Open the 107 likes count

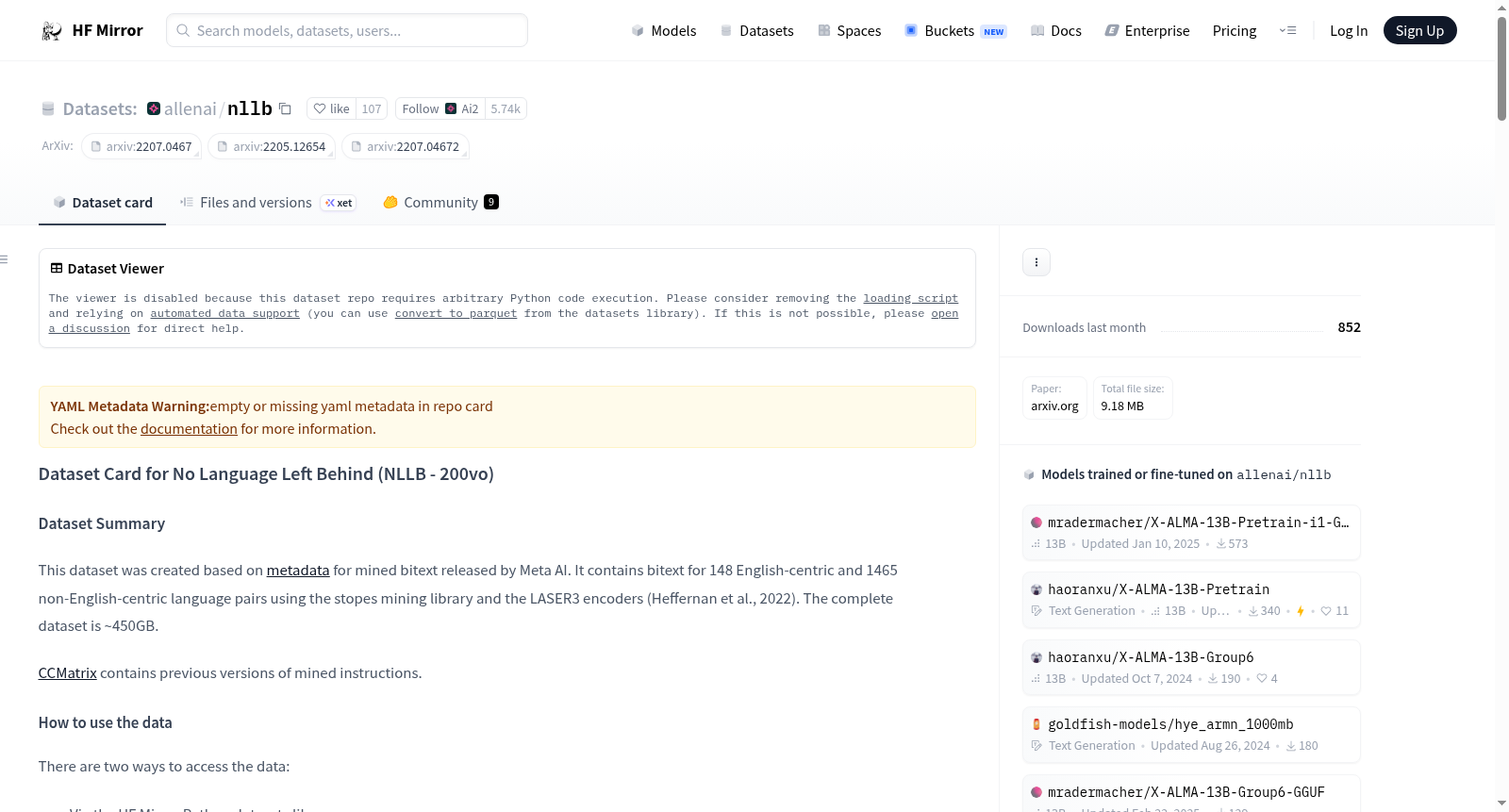pos(372,108)
